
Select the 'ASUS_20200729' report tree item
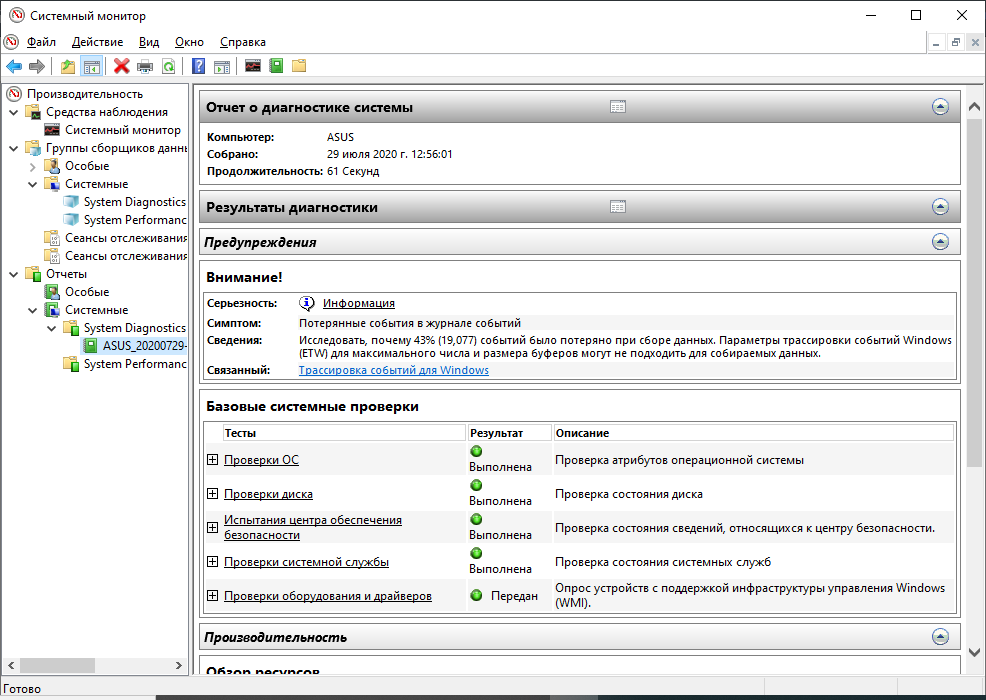tap(144, 346)
